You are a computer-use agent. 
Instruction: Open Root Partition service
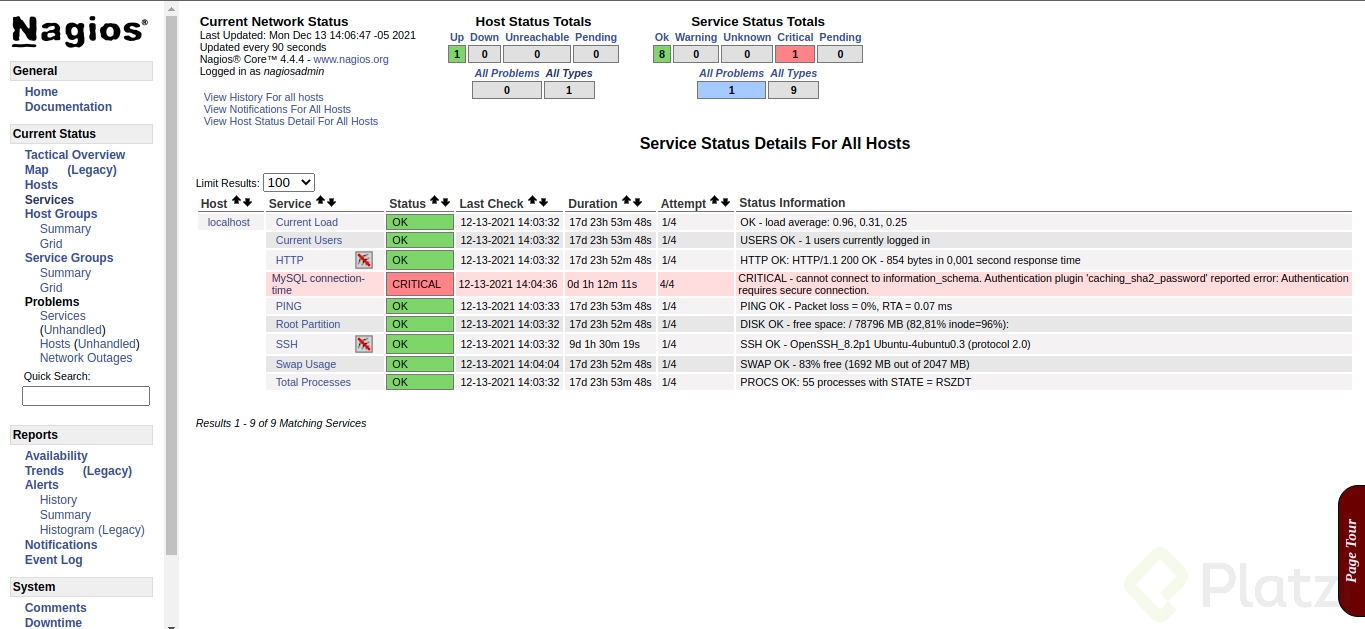308,324
